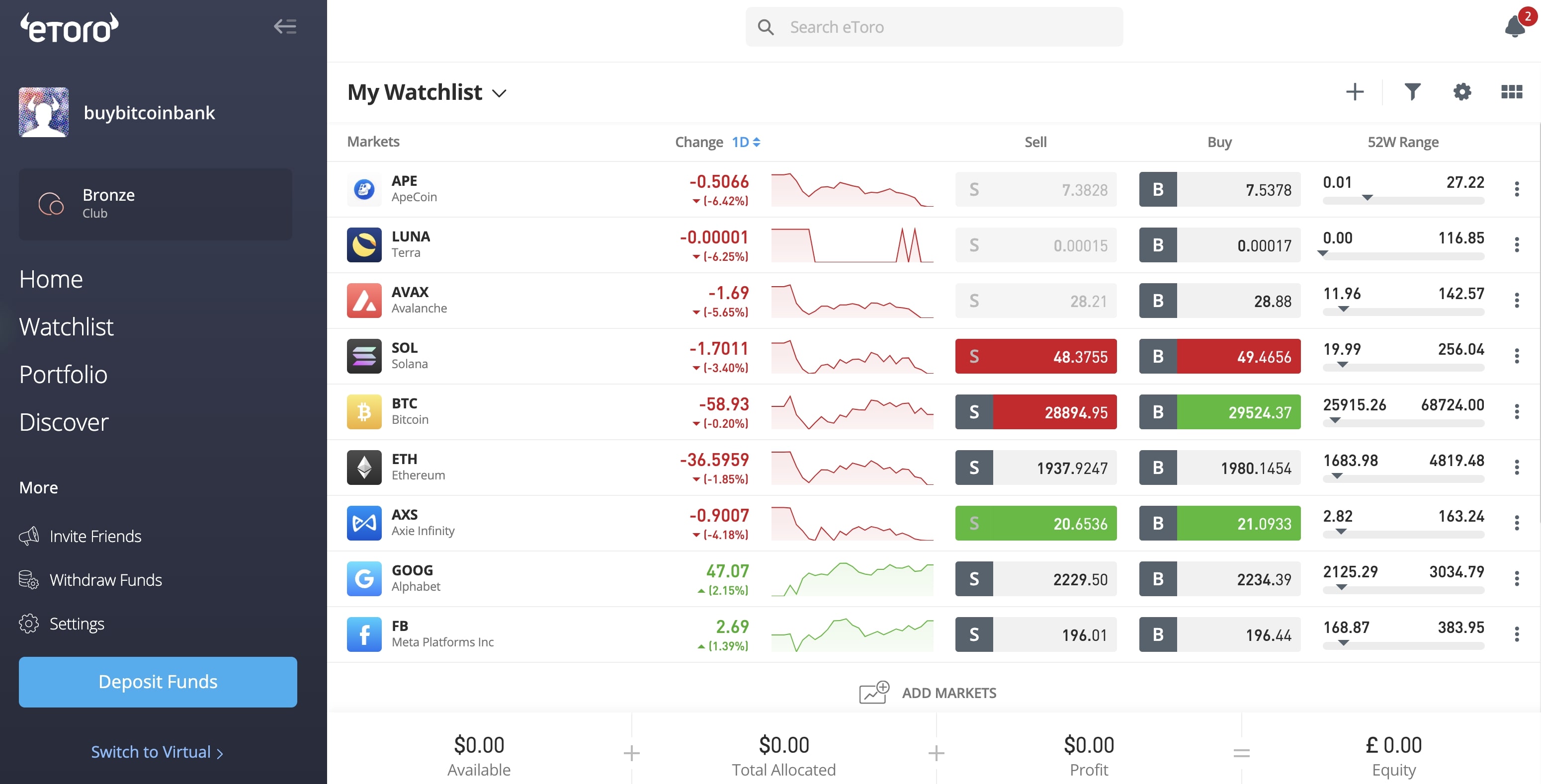Image resolution: width=1541 pixels, height=784 pixels.
Task: Open Settings in sidebar
Action: 62,624
